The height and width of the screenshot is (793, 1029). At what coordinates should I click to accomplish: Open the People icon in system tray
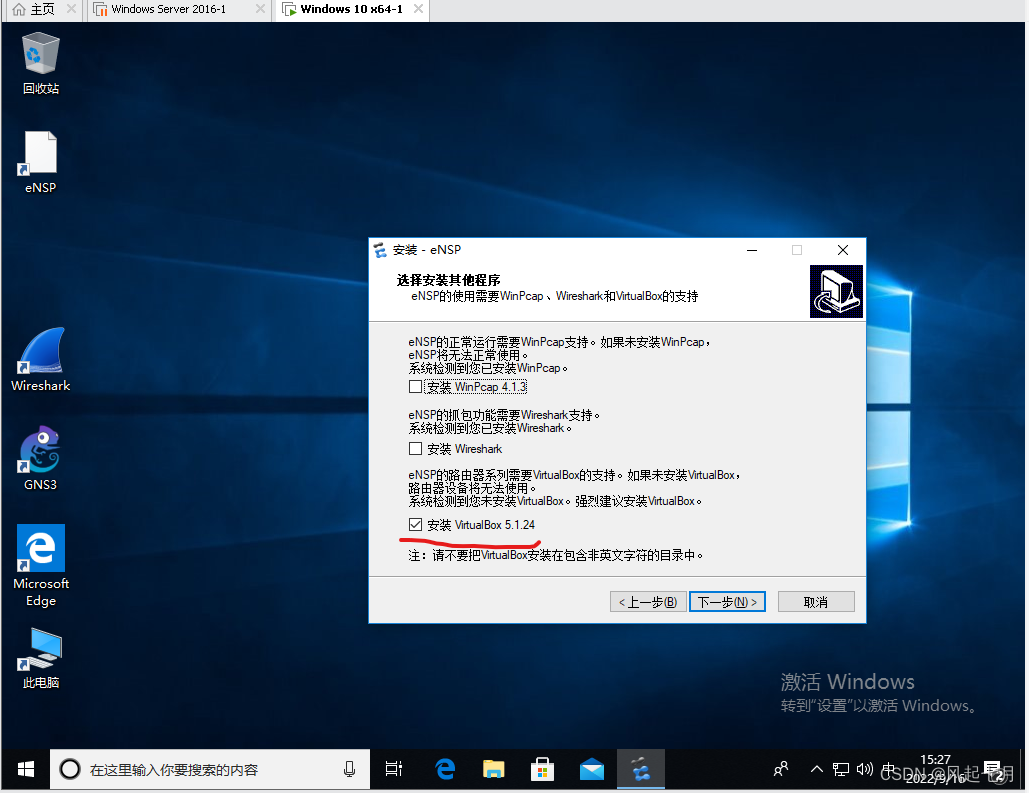tap(781, 769)
